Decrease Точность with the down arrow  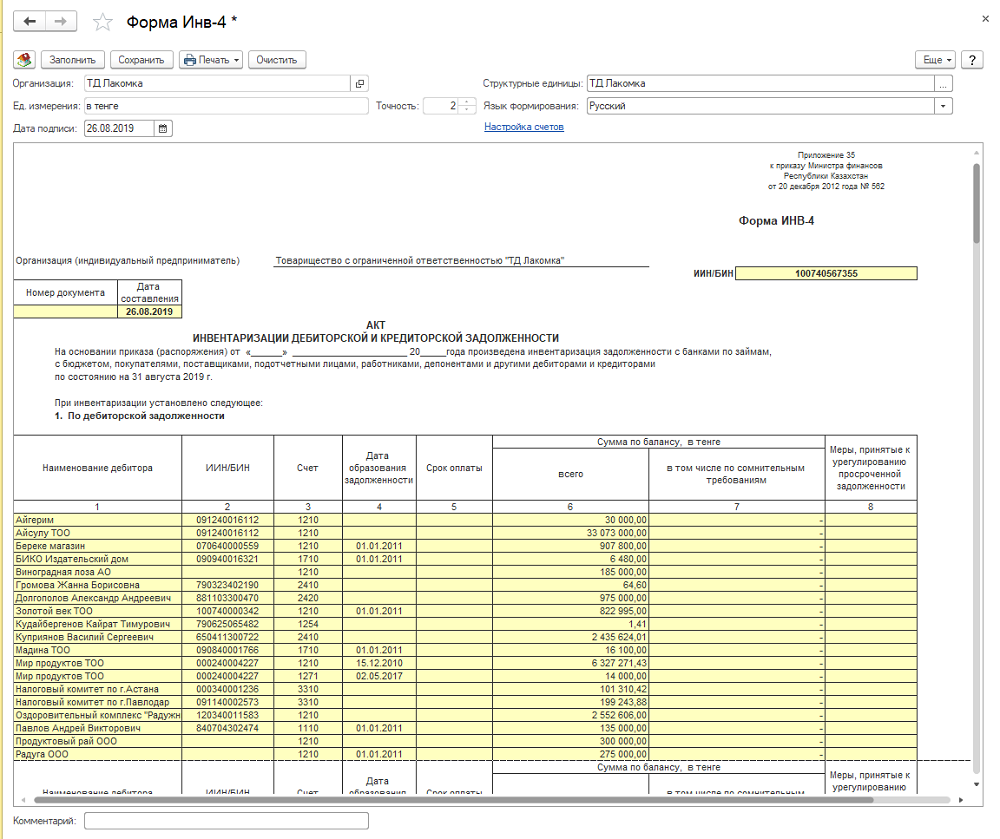pos(467,110)
